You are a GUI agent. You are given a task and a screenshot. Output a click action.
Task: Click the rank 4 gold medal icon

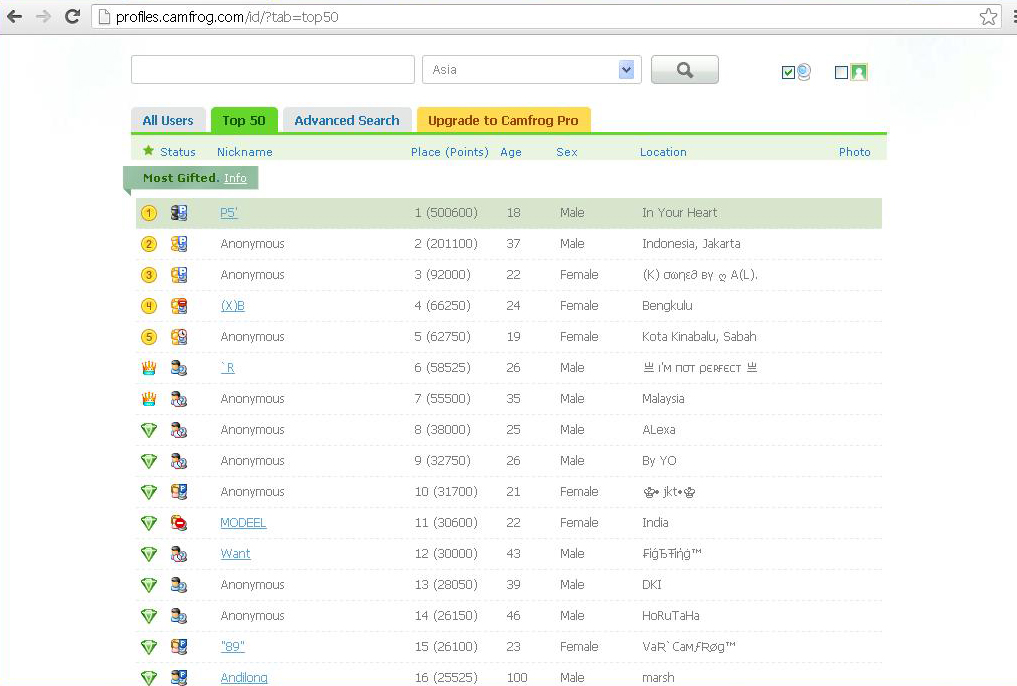149,305
